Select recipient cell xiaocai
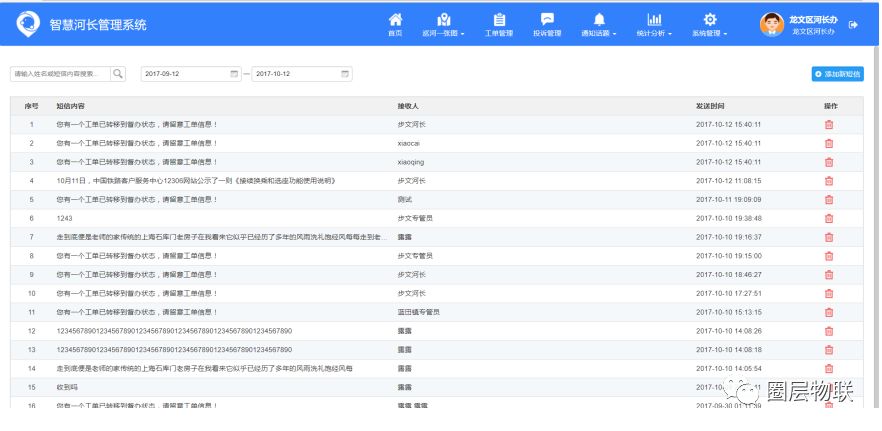Viewport: 882px width, 431px height. 409,143
